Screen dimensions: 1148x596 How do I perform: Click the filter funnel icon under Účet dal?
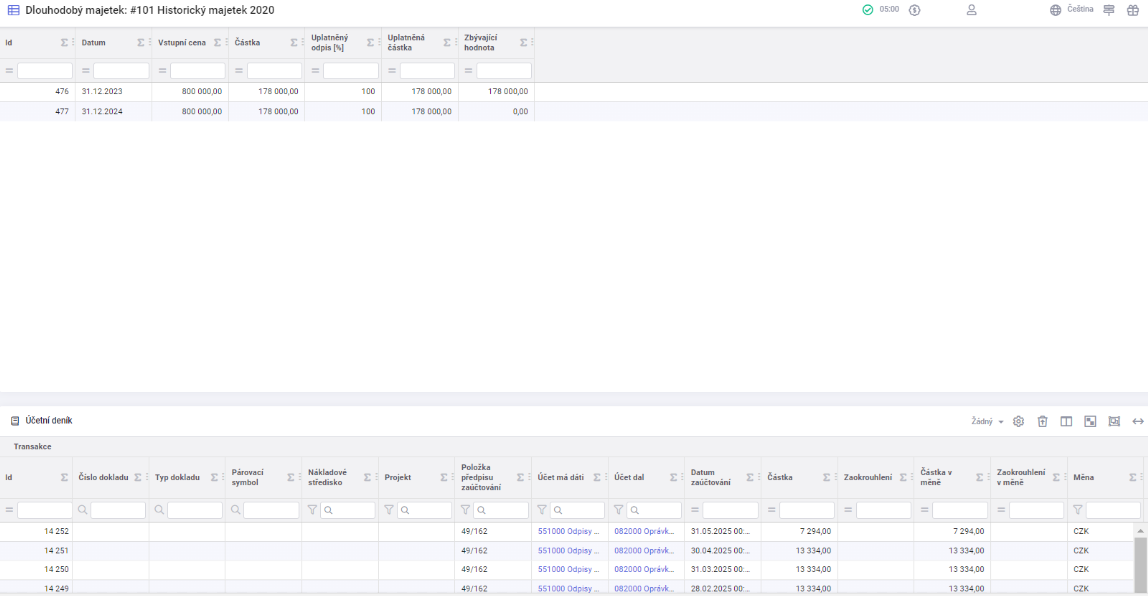pos(619,510)
